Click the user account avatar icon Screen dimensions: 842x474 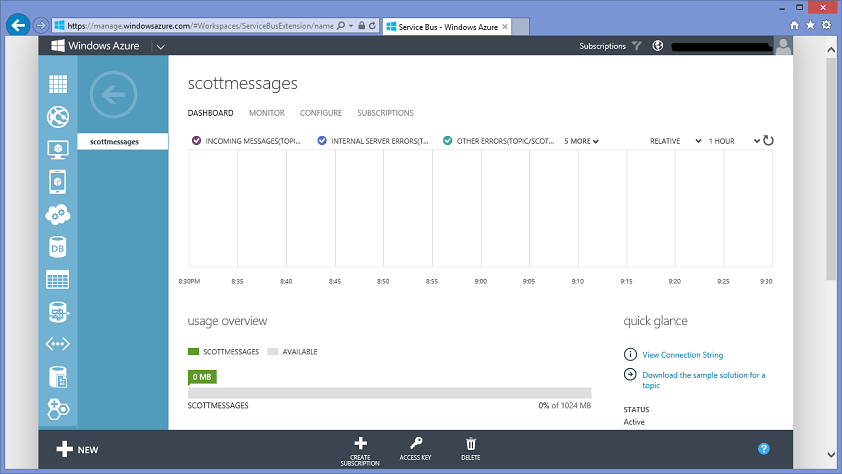[783, 46]
